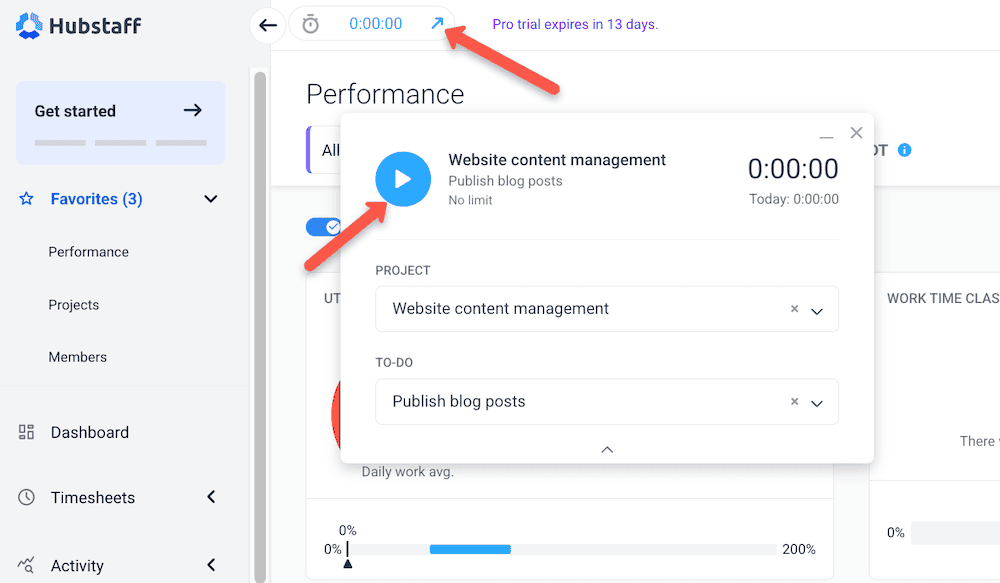
Task: Pop out the timer with the arrow icon
Action: click(x=437, y=24)
